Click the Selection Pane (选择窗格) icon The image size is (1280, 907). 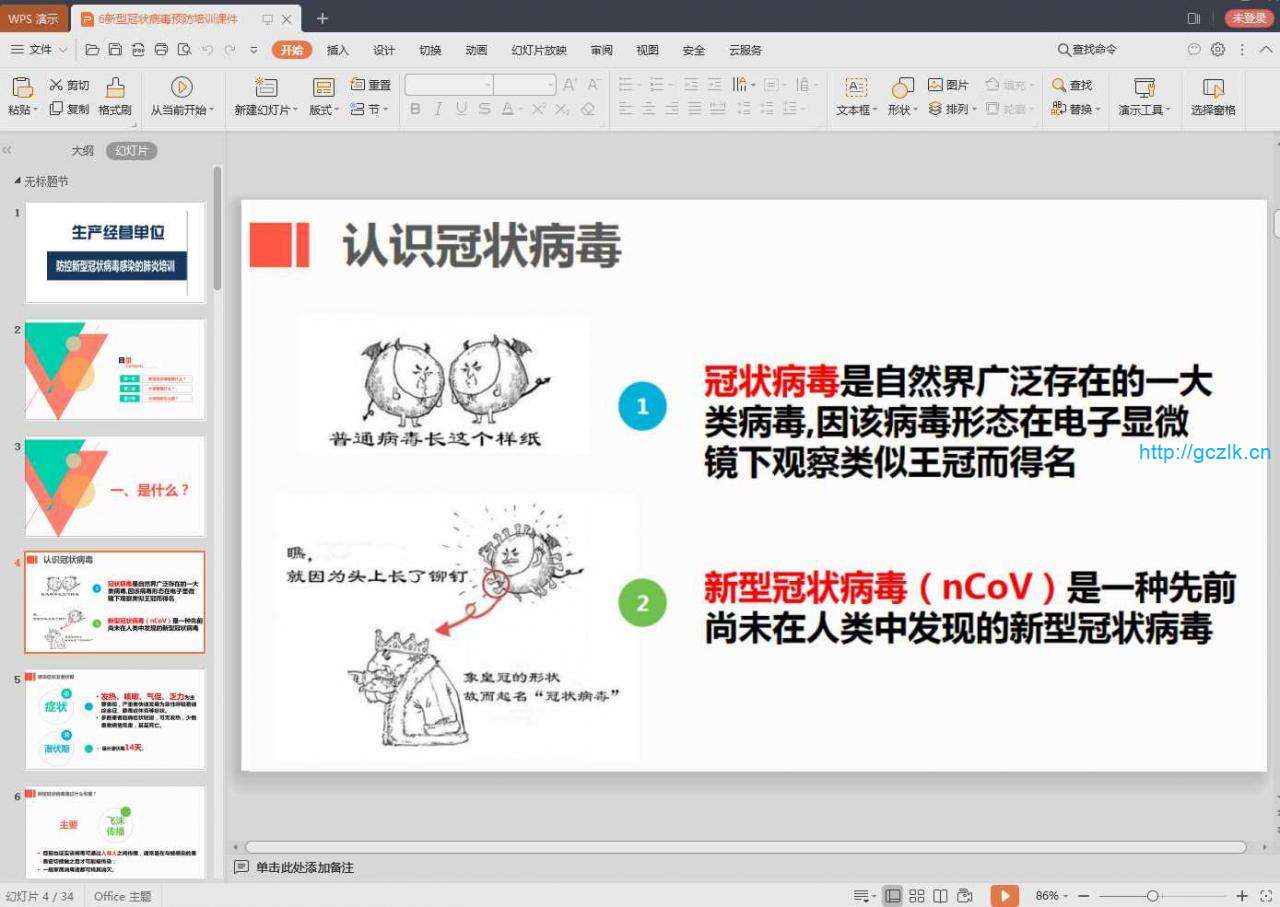1213,88
